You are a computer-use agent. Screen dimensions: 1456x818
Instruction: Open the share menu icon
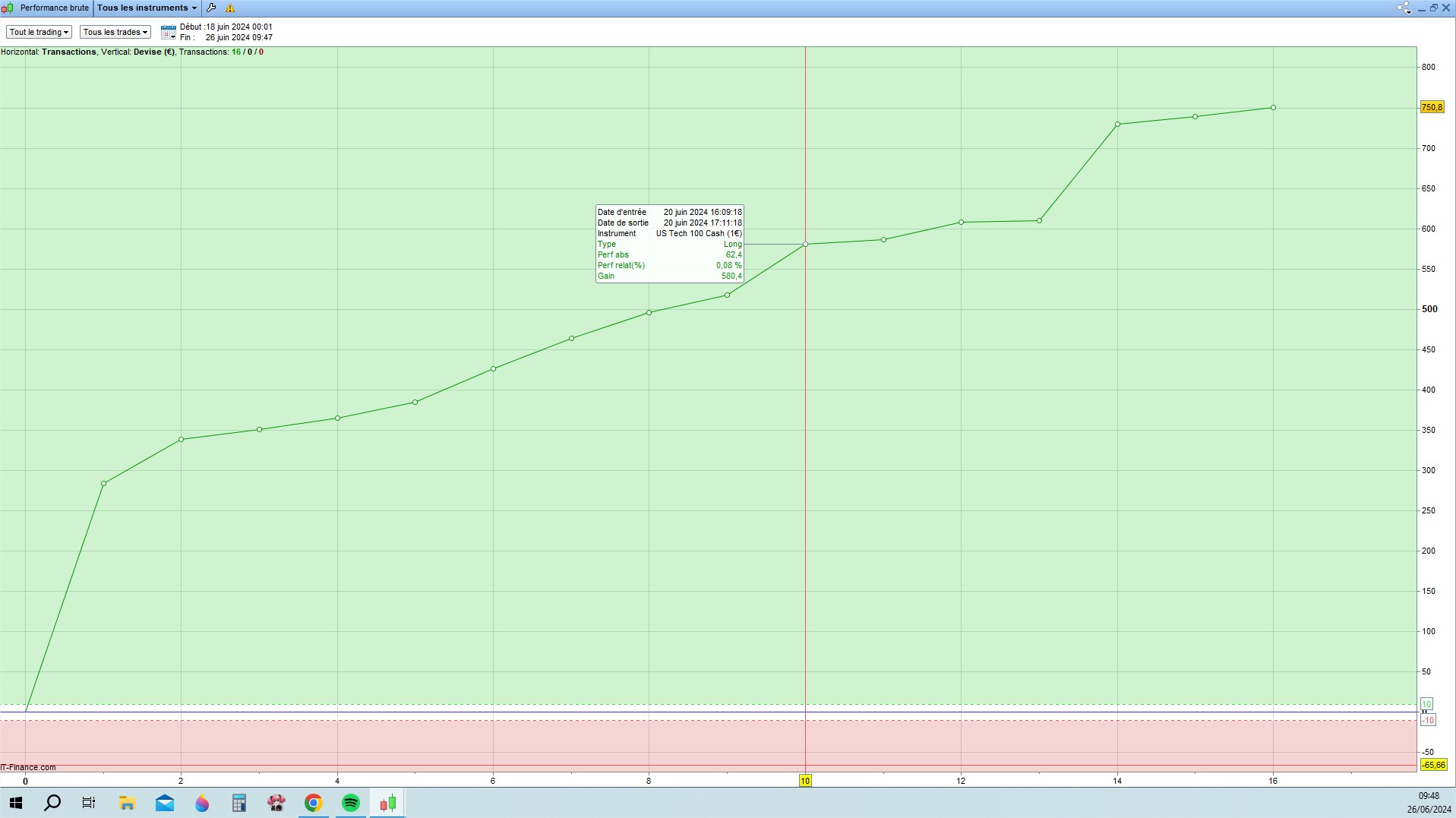pyautogui.click(x=1404, y=8)
